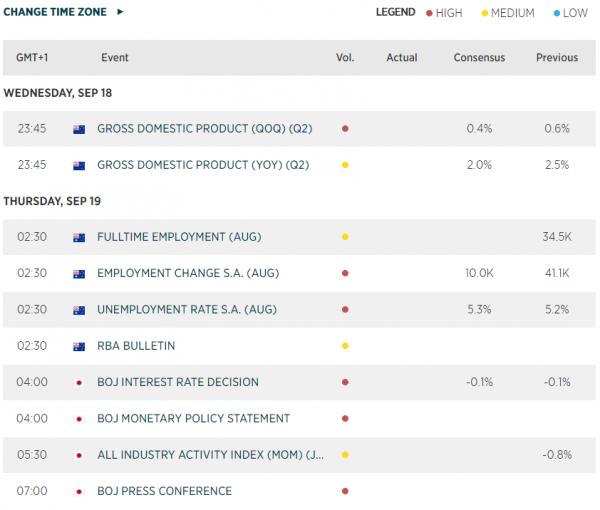Click Australian flag beside Fulltime Employment
Image resolution: width=600 pixels, height=510 pixels.
pos(79,238)
